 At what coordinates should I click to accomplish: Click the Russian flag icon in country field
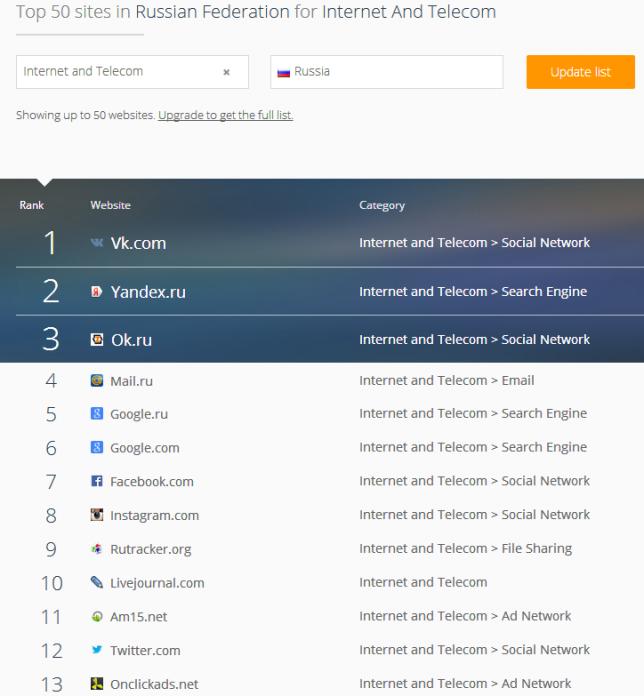tap(284, 72)
